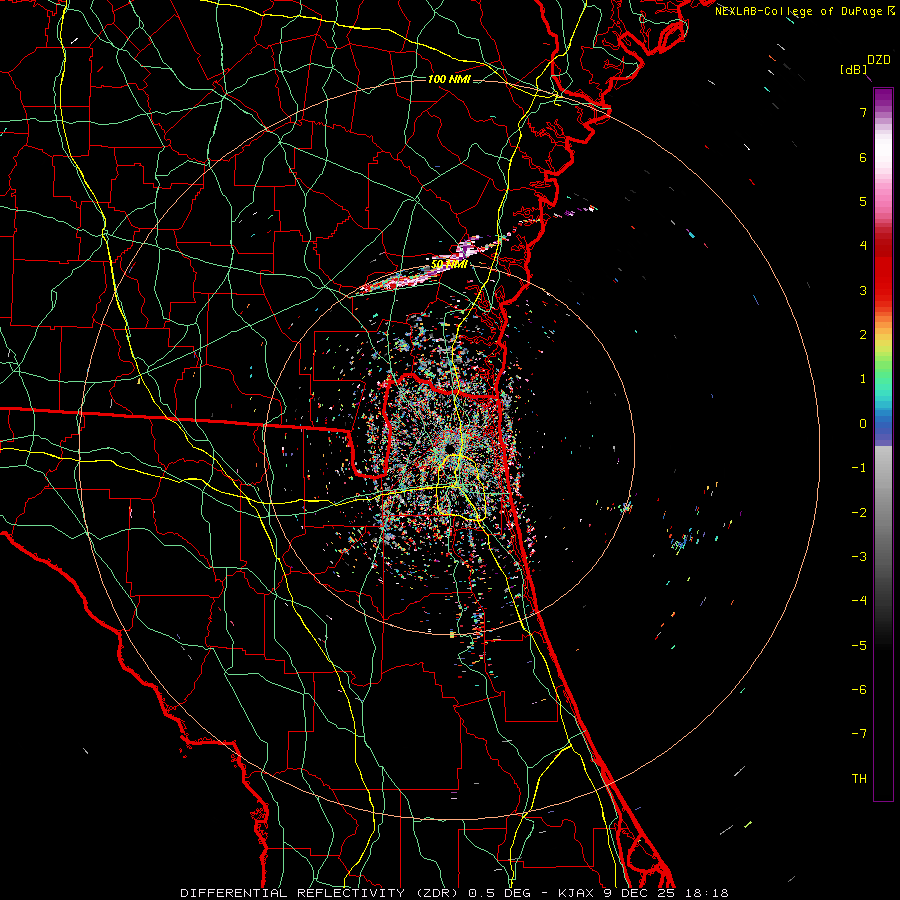900x900 pixels.
Task: Click the 100 NMI range ring label
Action: (449, 79)
